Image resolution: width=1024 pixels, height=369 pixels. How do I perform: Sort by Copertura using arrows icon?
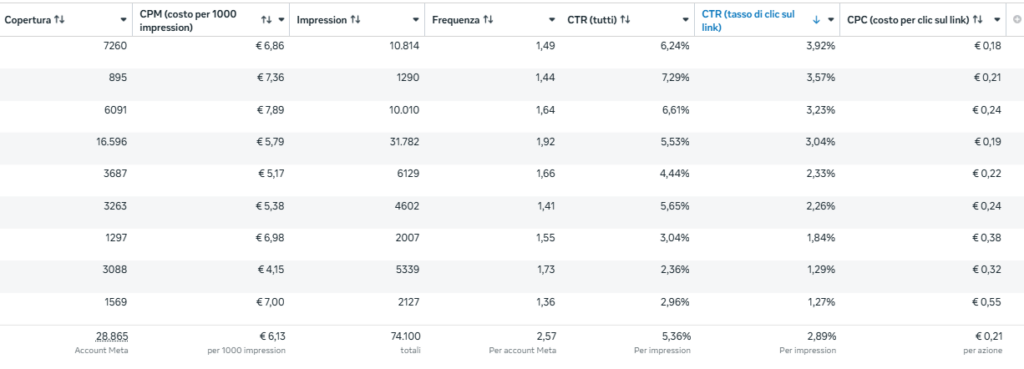tap(59, 20)
